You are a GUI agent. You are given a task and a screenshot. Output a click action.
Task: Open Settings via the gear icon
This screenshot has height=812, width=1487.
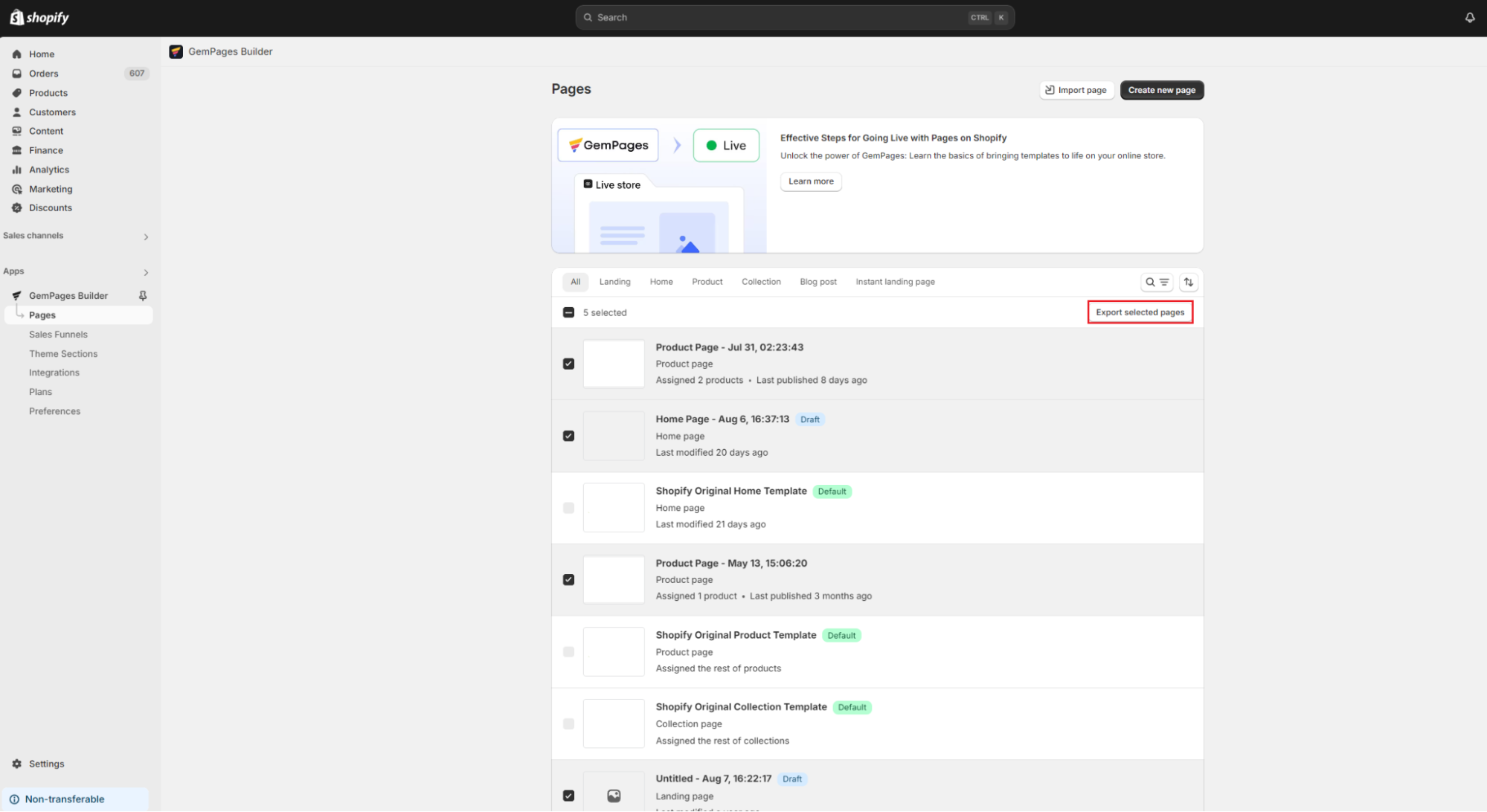[17, 764]
